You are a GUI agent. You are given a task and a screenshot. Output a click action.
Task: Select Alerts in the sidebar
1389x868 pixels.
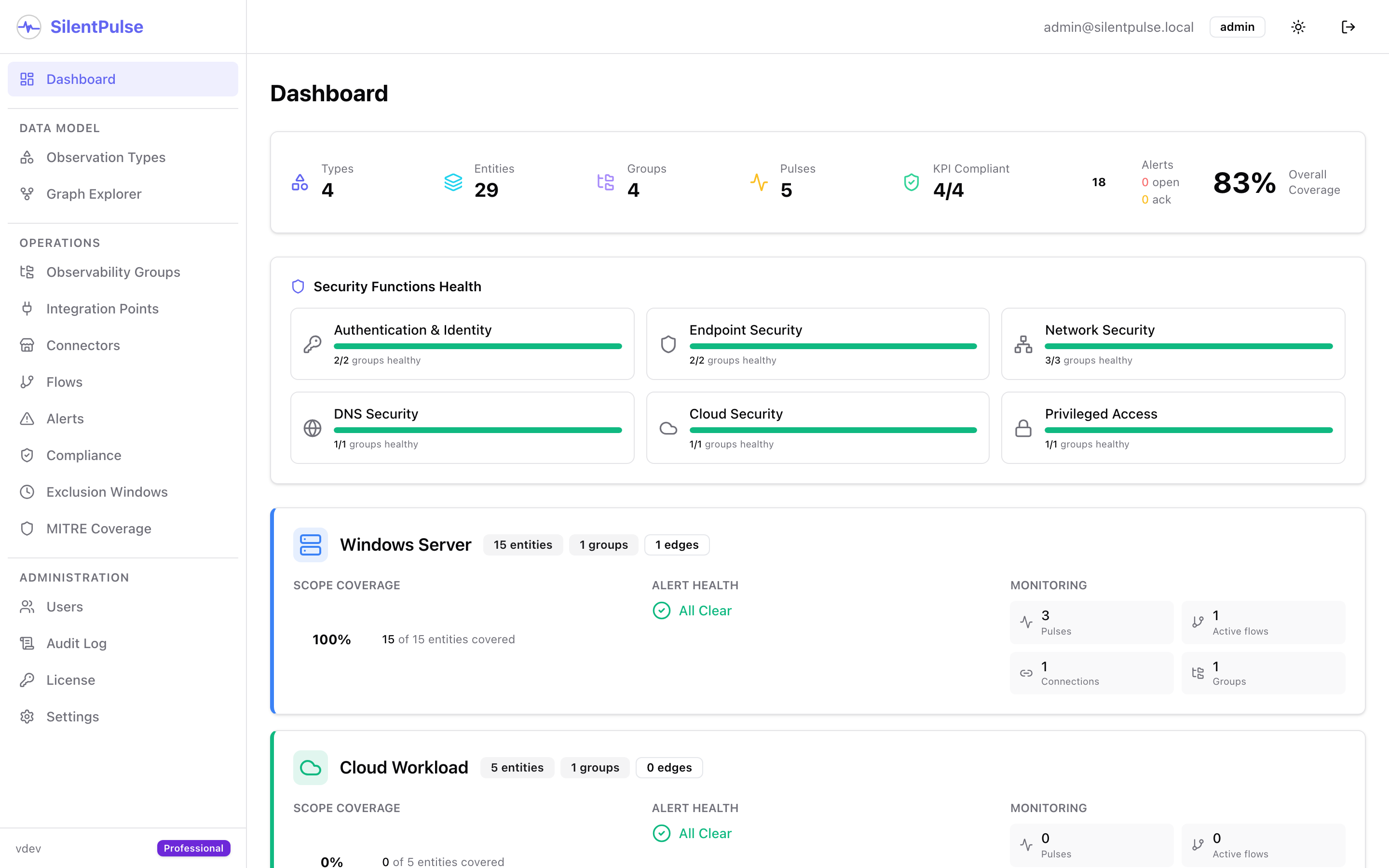coord(123,419)
